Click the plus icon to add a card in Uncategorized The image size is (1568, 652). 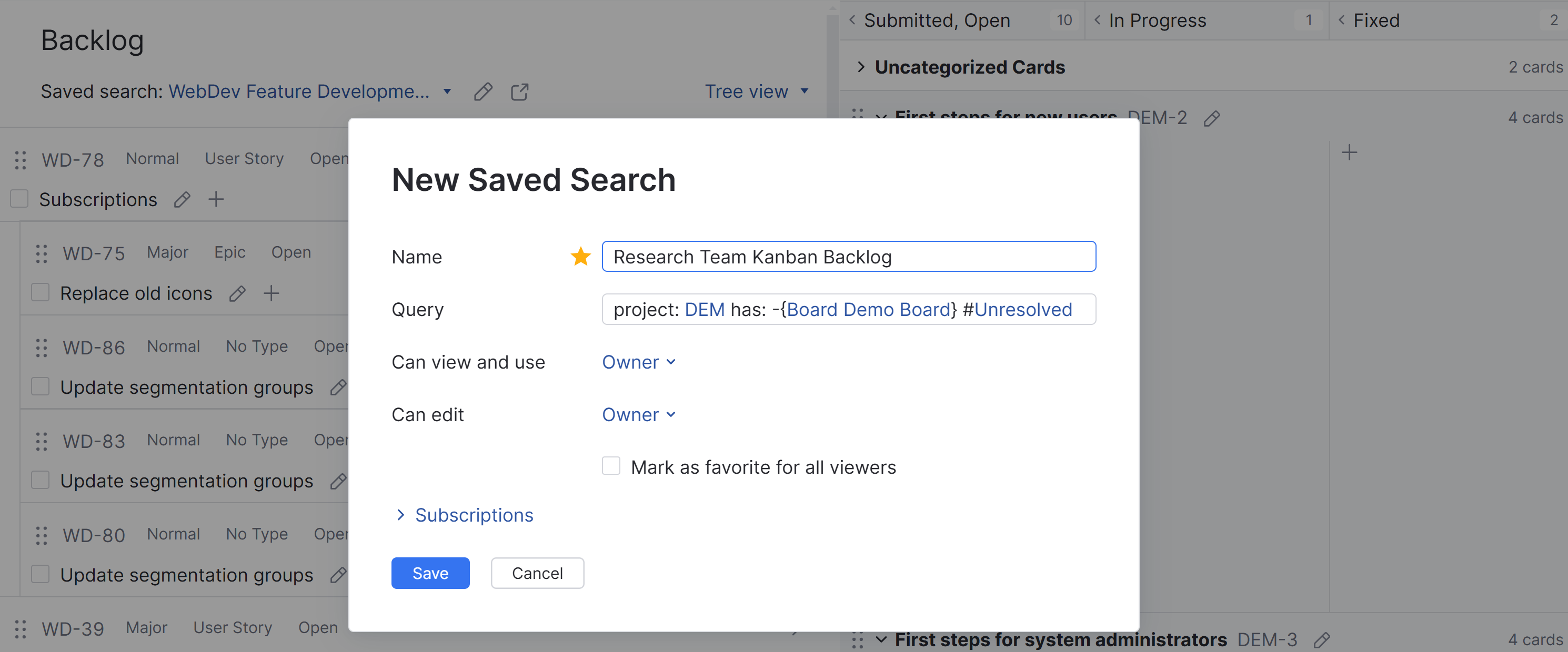click(1350, 152)
